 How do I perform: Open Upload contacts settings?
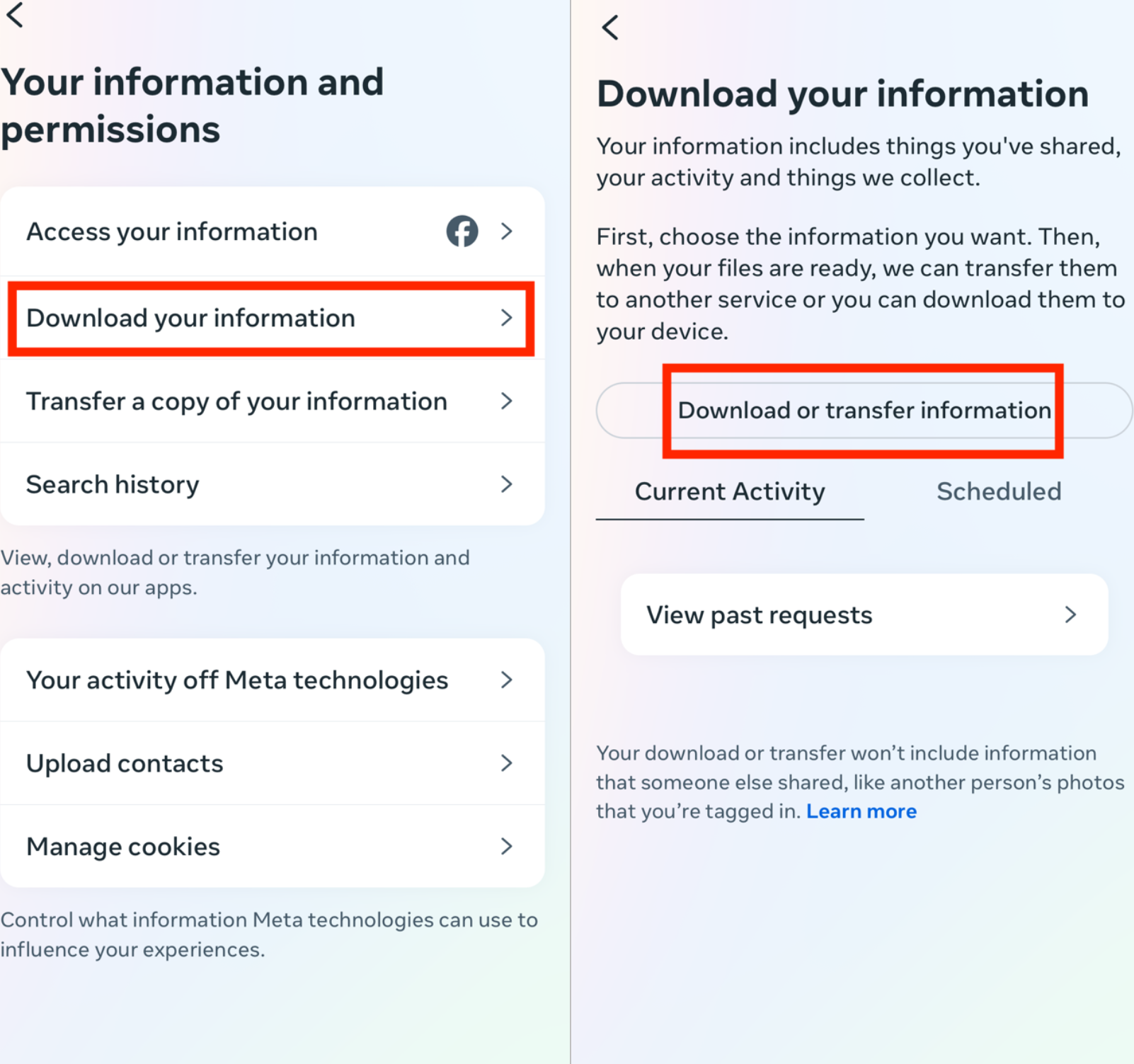(125, 764)
